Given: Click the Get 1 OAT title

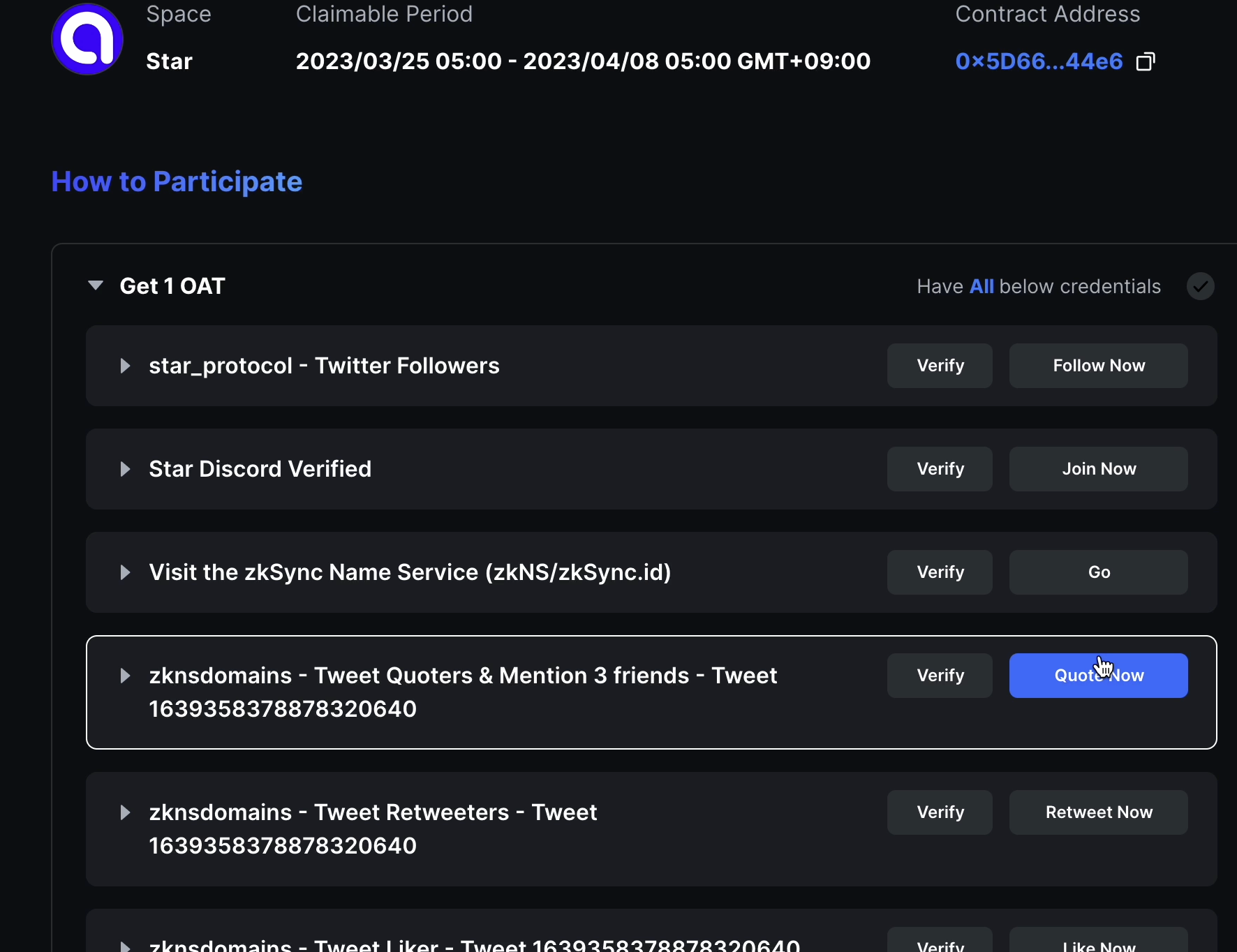Looking at the screenshot, I should tap(172, 286).
